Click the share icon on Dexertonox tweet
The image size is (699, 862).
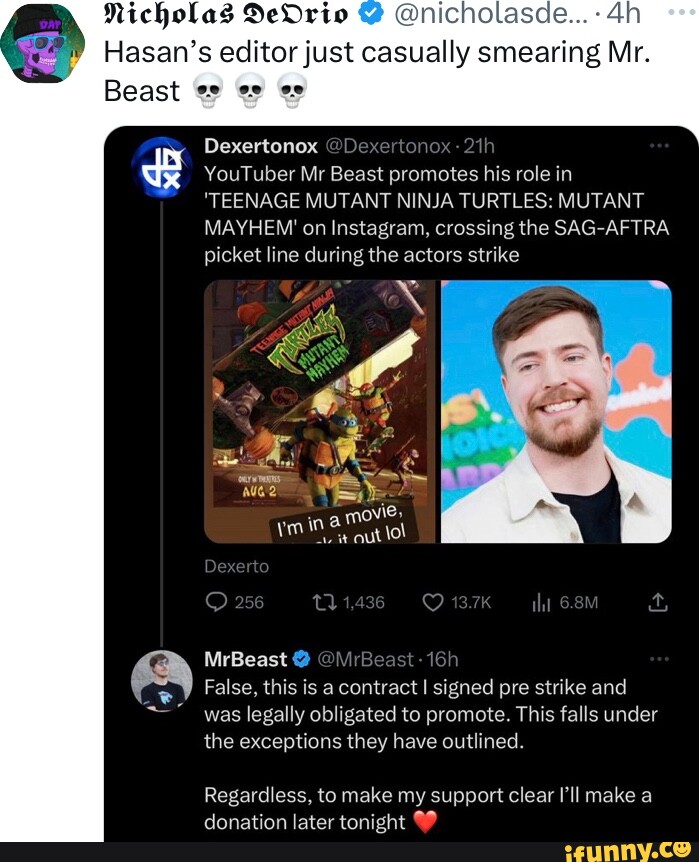pyautogui.click(x=658, y=602)
